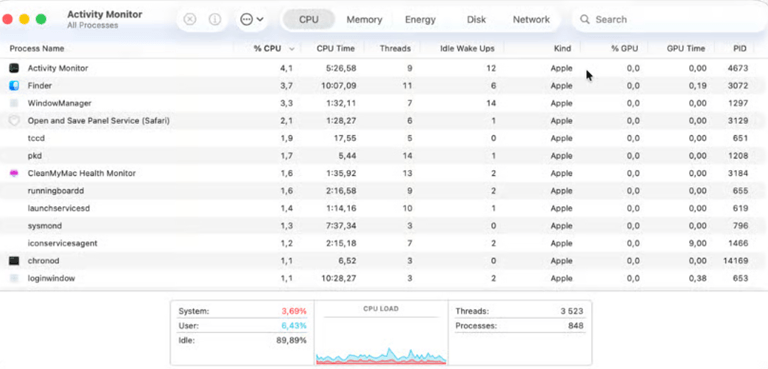The height and width of the screenshot is (369, 768).
Task: Click the Safari Open and Save Panel shield icon
Action: pos(14,121)
